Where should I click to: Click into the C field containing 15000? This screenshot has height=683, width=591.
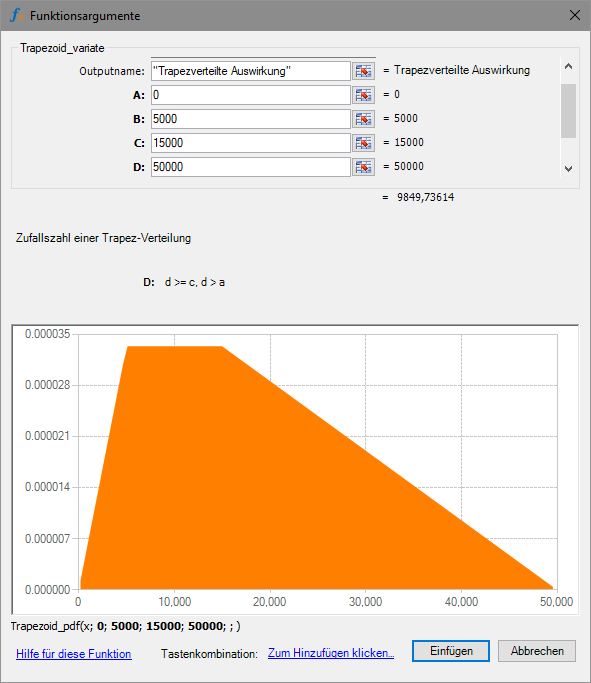tap(251, 143)
